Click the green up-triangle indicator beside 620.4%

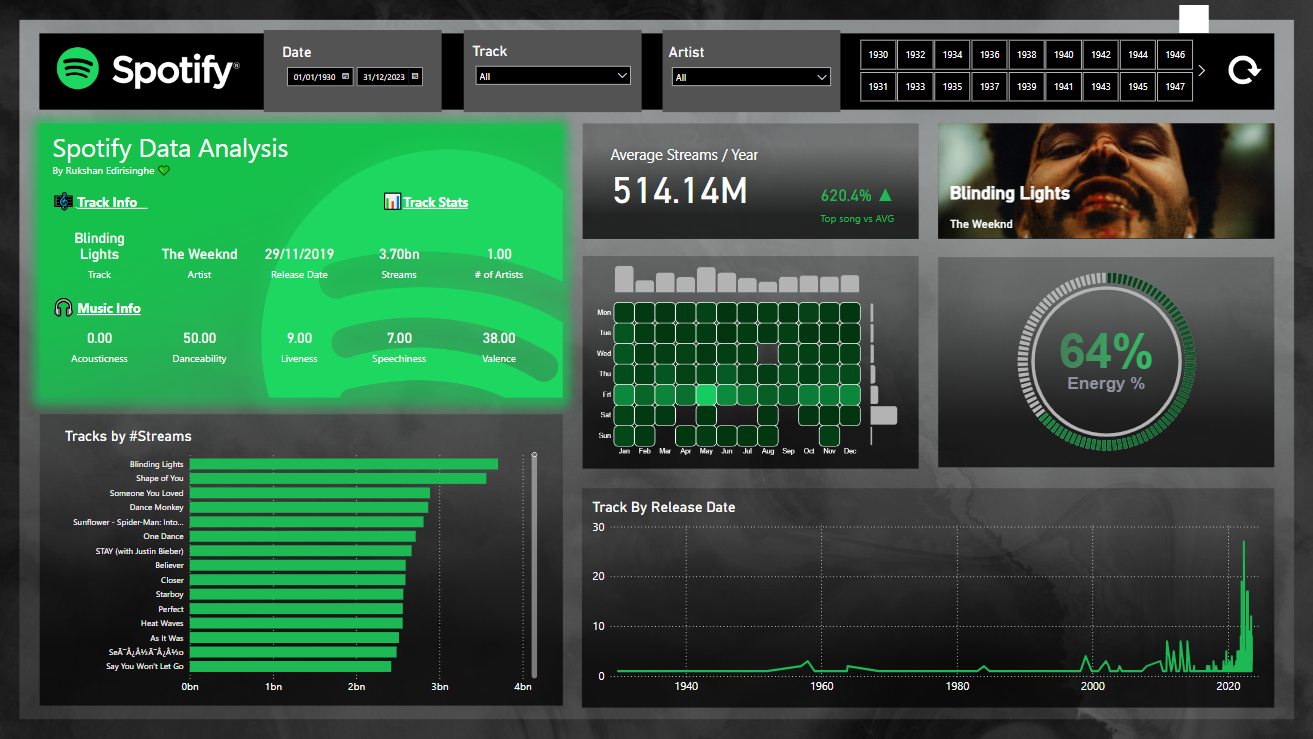tap(885, 195)
